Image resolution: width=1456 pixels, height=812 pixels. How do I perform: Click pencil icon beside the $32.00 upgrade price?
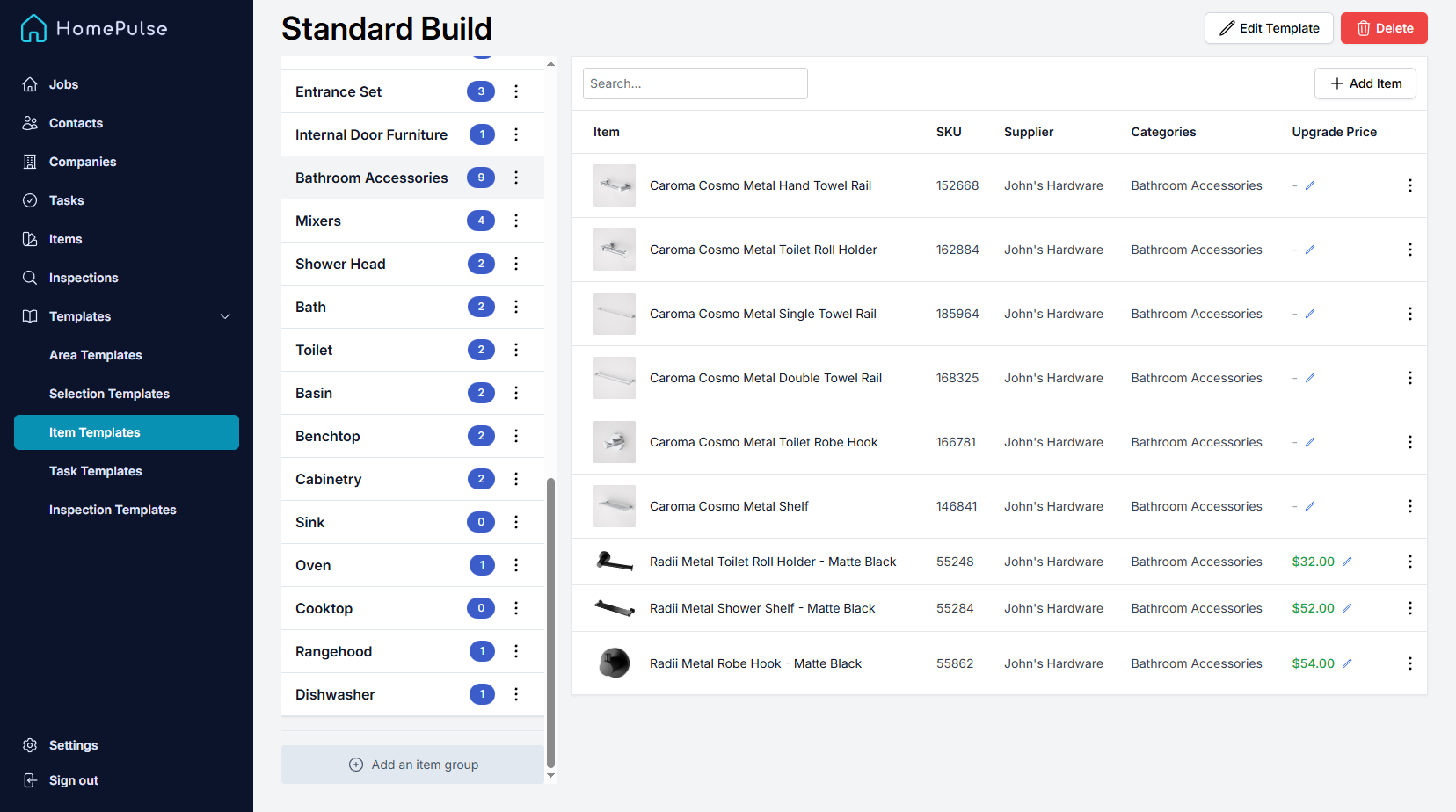pyautogui.click(x=1347, y=562)
